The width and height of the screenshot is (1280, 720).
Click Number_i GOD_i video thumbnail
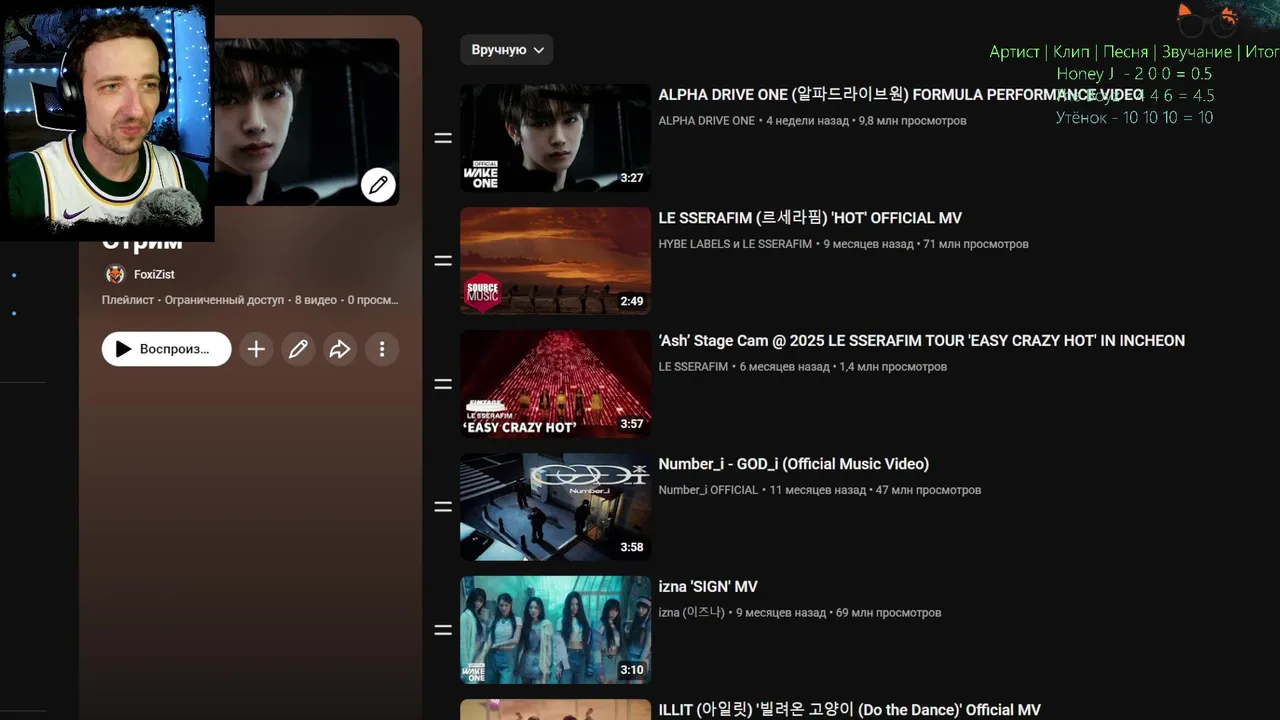coord(555,507)
